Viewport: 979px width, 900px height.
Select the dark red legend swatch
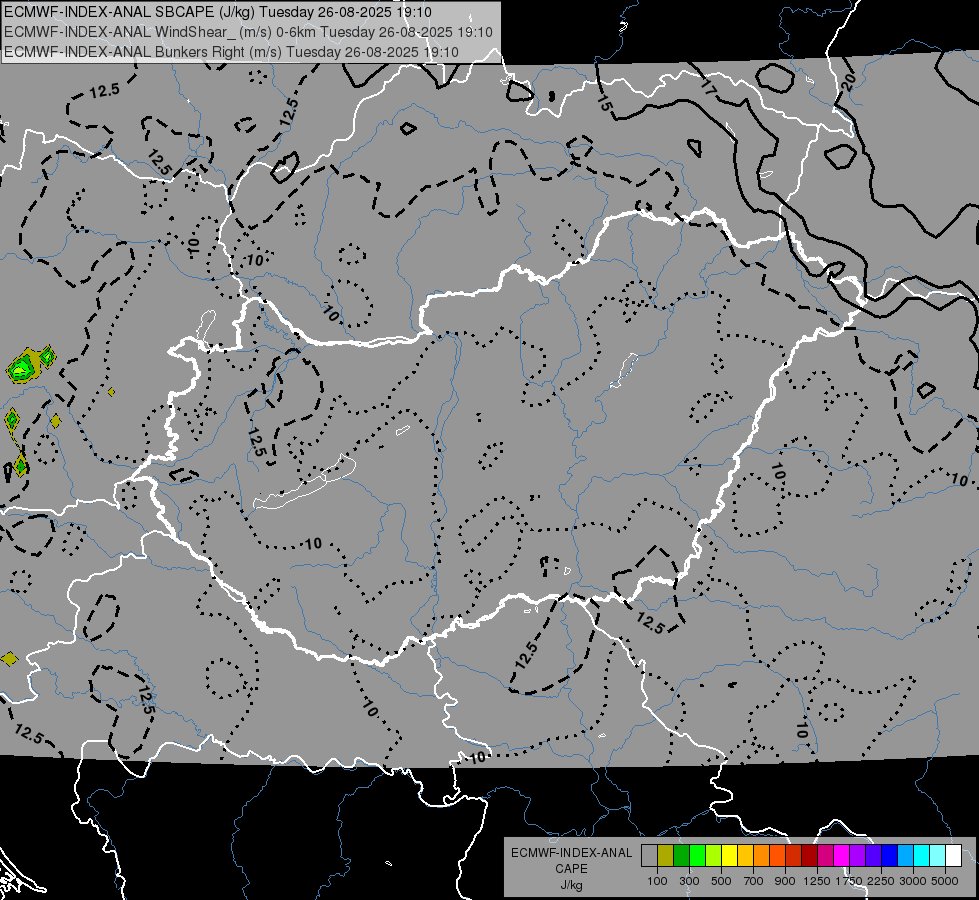point(810,855)
